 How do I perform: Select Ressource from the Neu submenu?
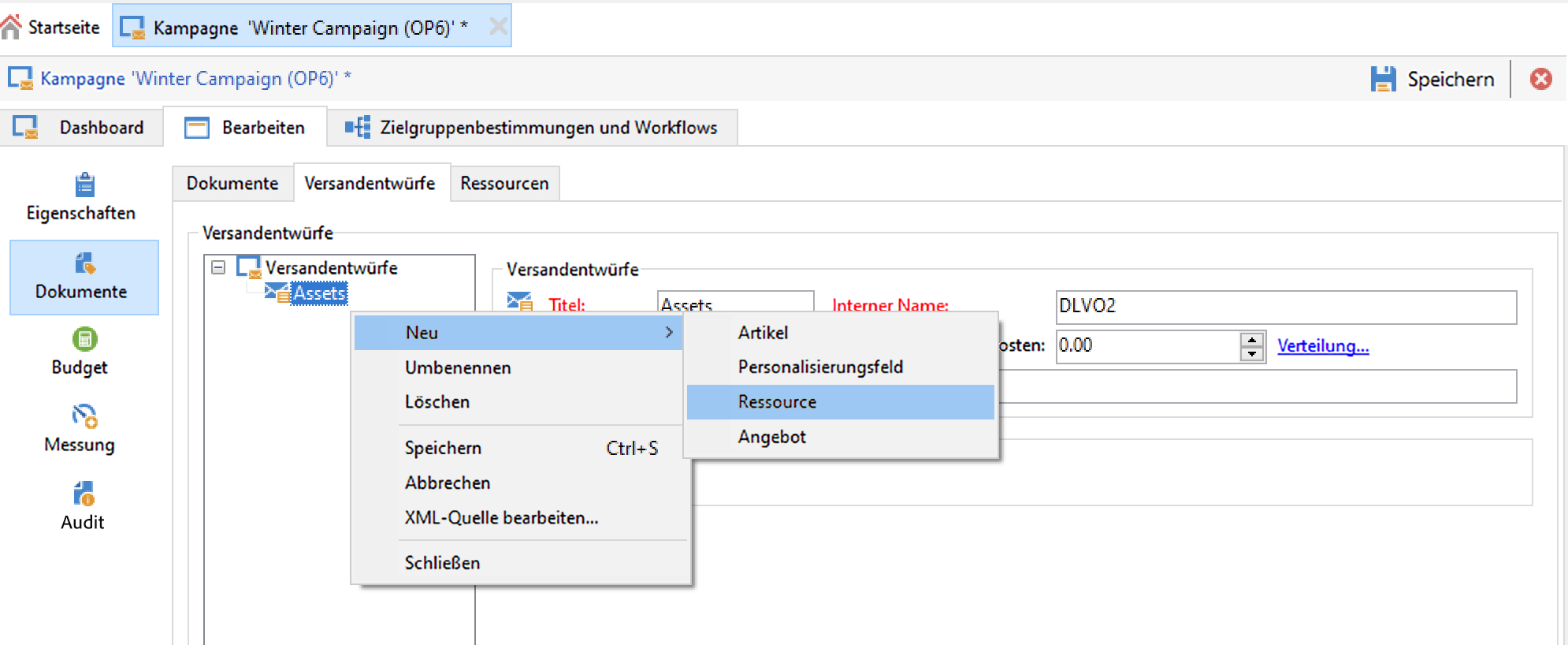841,401
